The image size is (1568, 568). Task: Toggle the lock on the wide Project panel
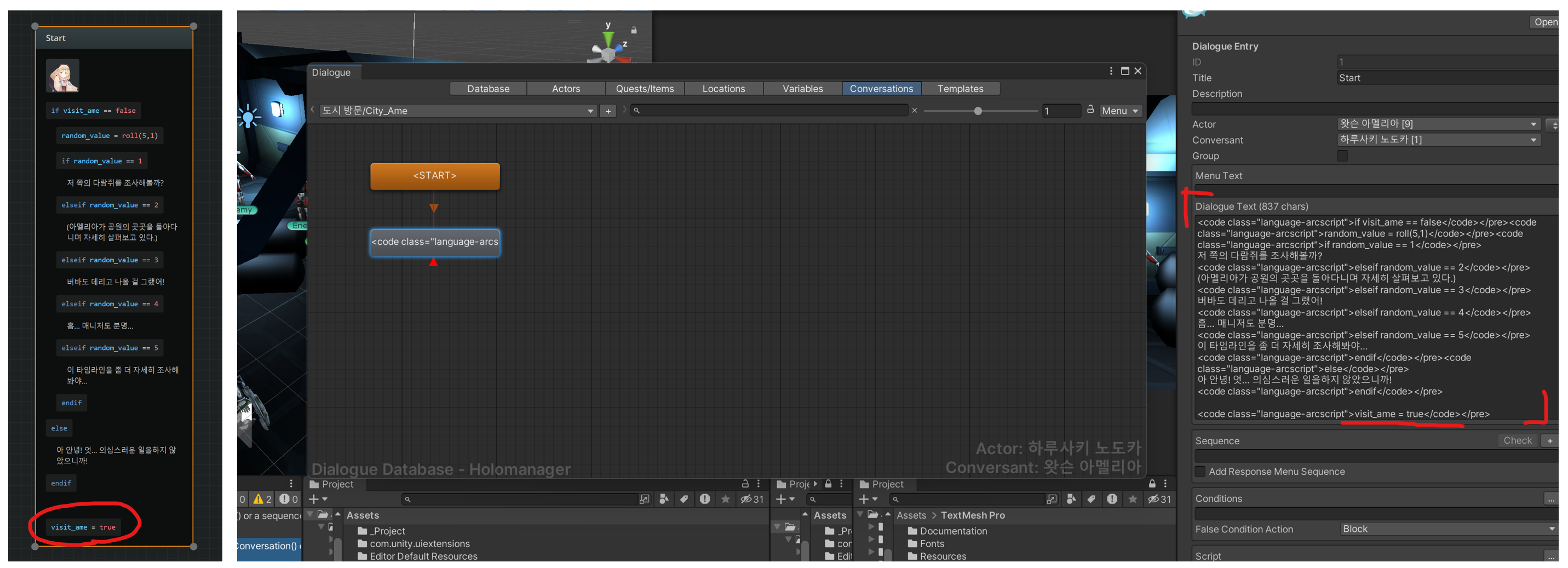coord(745,484)
